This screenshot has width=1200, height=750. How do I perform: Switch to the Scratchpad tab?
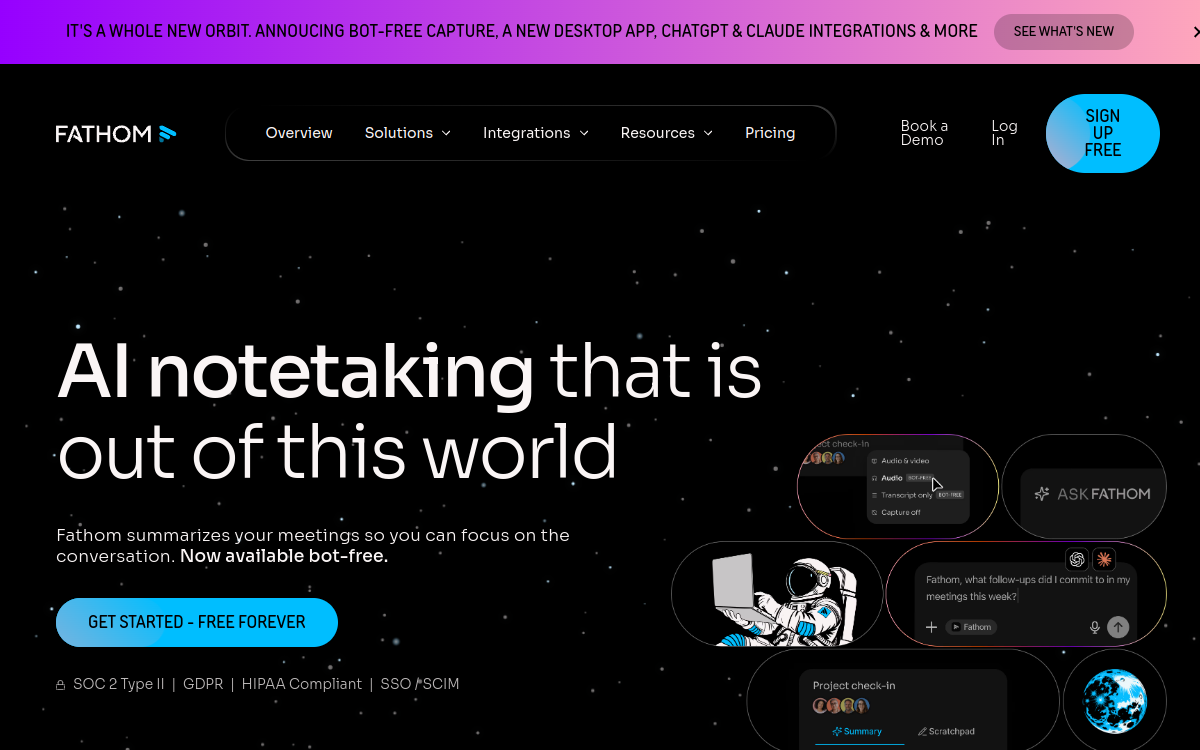tap(946, 732)
